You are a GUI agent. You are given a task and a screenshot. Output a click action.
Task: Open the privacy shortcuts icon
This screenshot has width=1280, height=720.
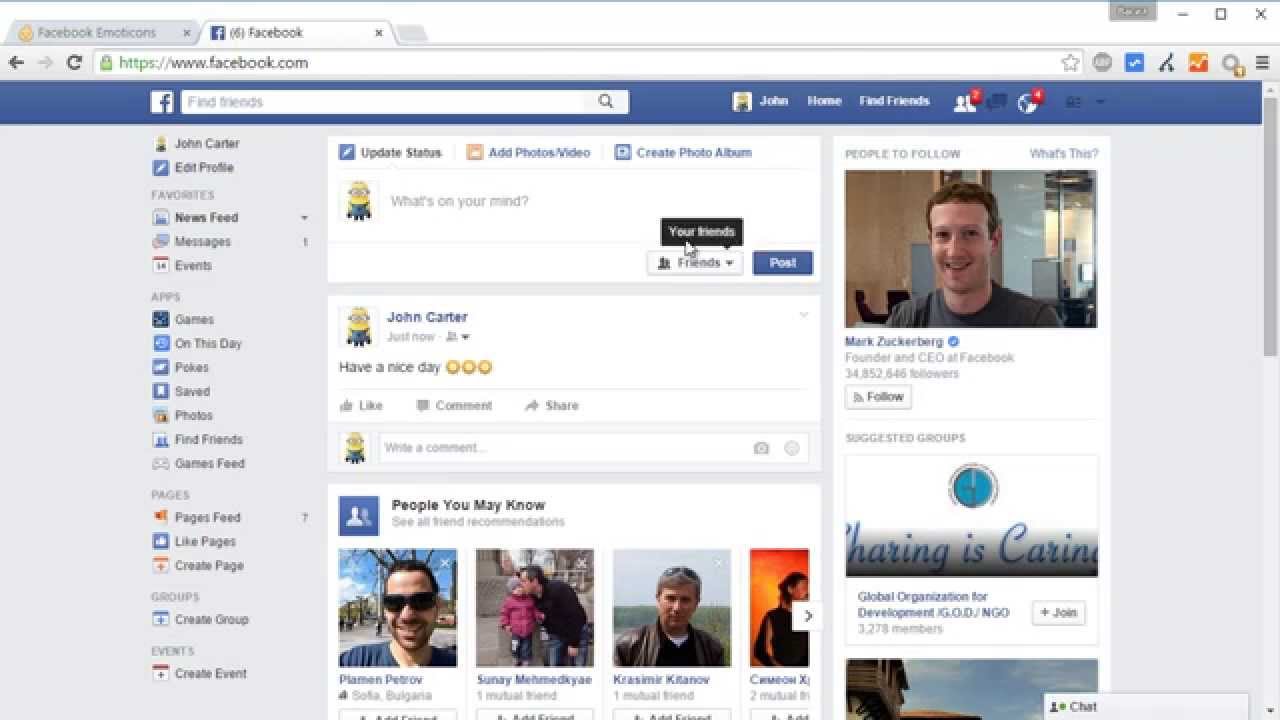(1074, 102)
